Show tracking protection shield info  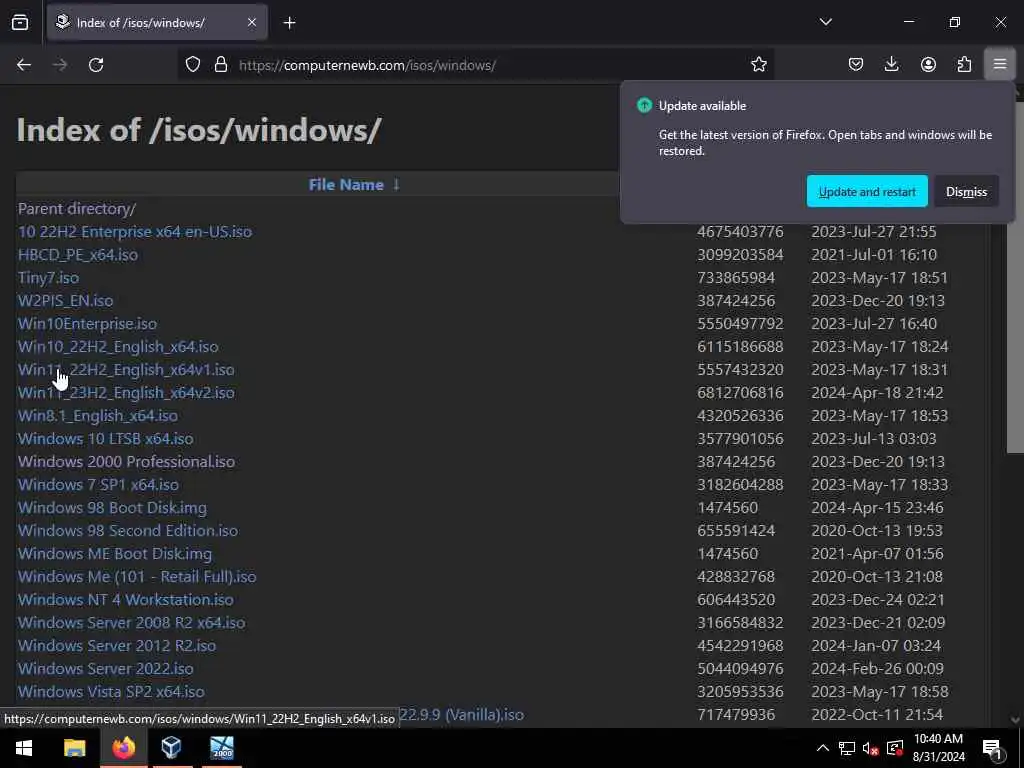pyautogui.click(x=193, y=65)
